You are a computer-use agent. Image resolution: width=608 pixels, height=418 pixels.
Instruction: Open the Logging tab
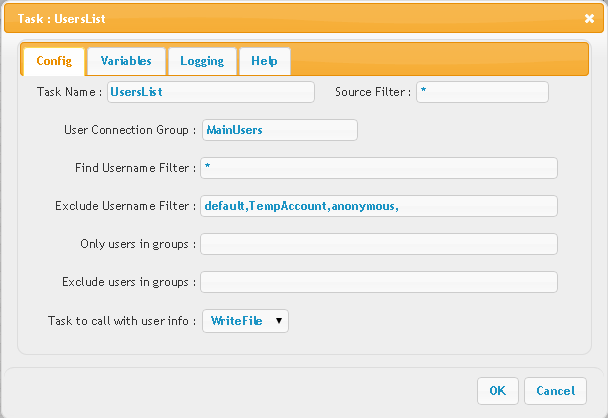[x=202, y=61]
